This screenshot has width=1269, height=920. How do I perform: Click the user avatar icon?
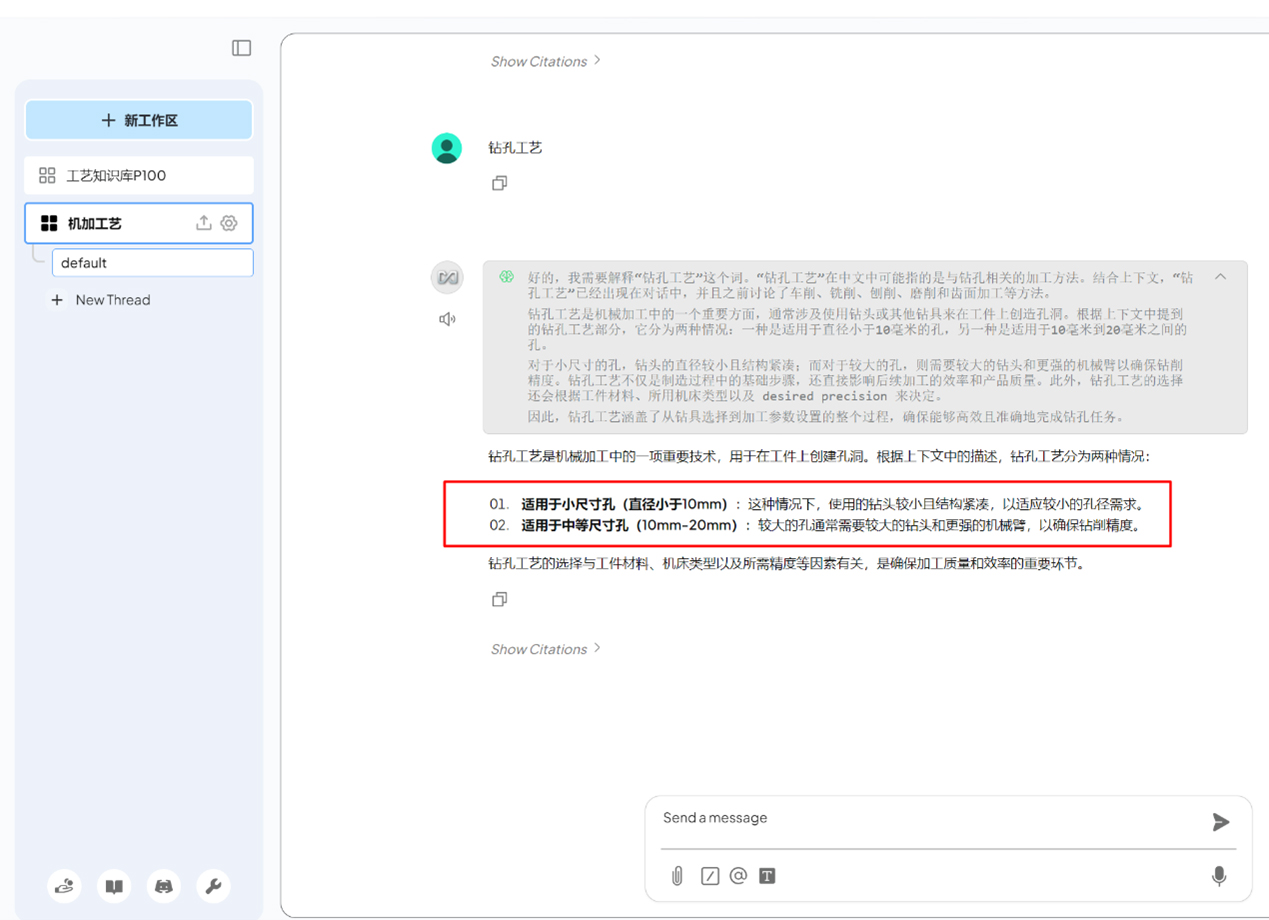click(x=446, y=148)
